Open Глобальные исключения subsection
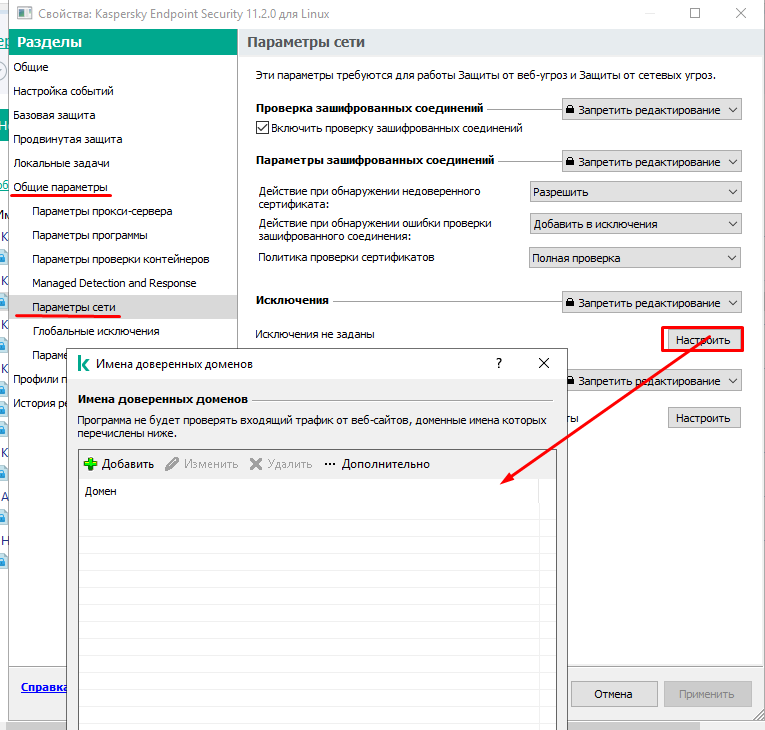 point(96,331)
